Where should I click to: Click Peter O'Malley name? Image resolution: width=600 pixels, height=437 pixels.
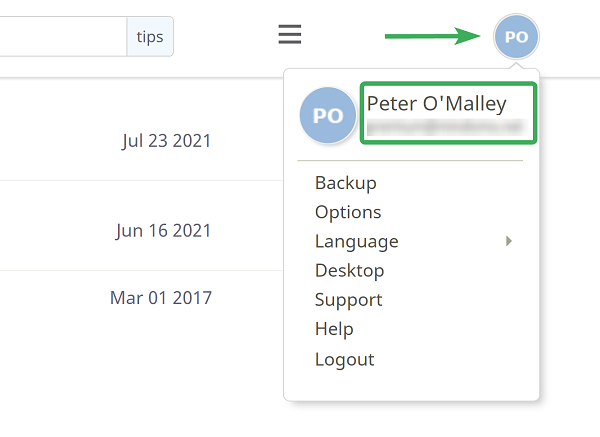[x=437, y=103]
